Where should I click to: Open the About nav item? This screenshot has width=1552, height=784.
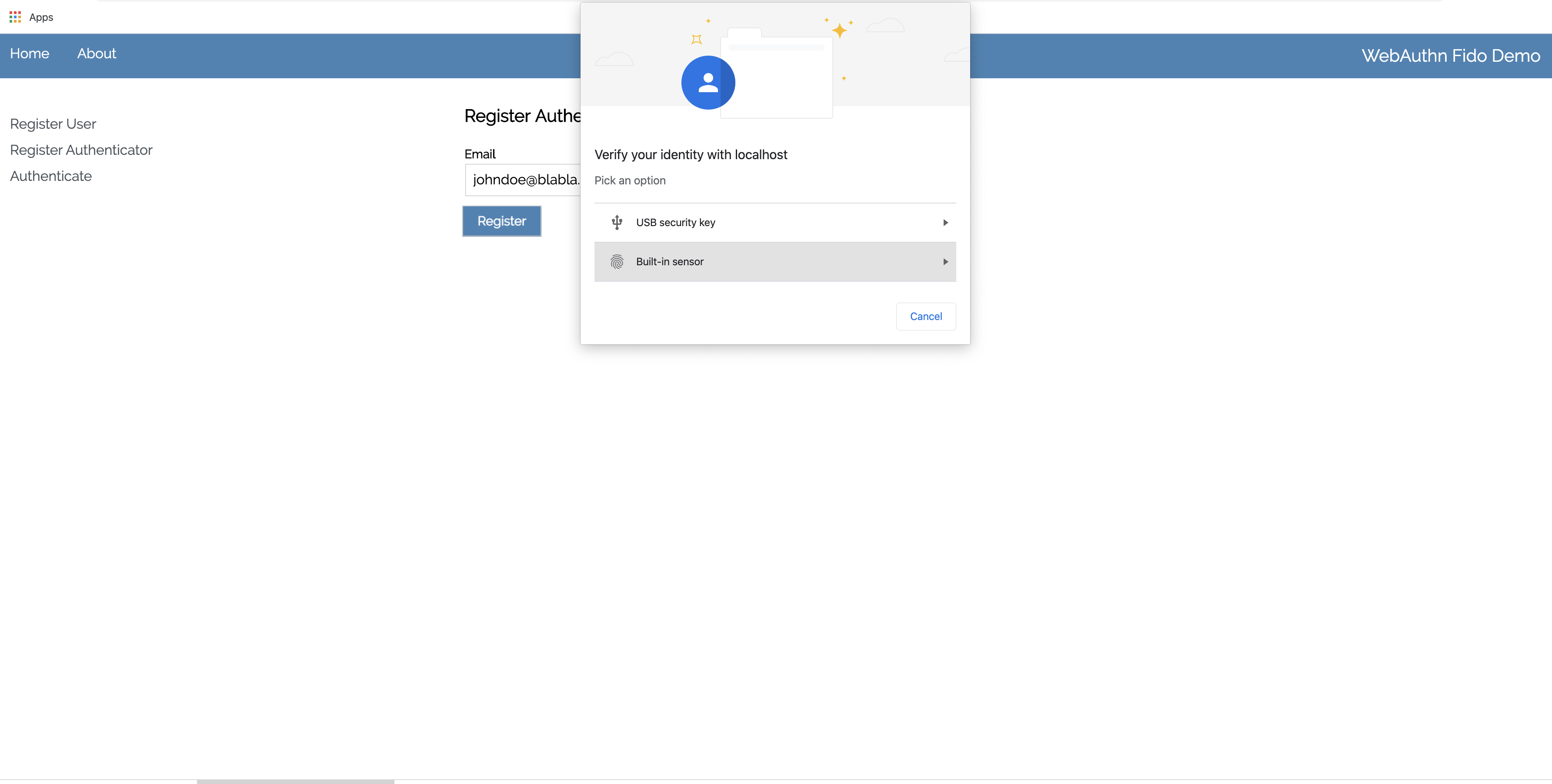[97, 53]
